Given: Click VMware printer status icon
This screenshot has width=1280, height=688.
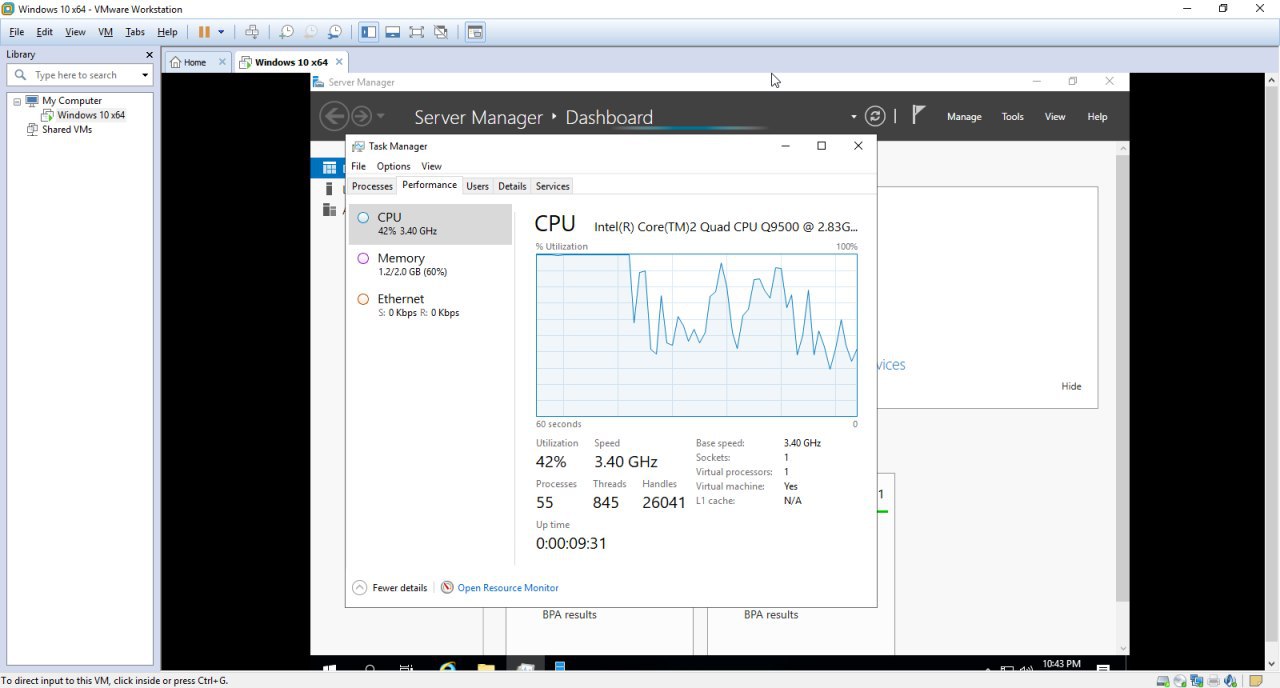Looking at the screenshot, I should tap(1214, 681).
